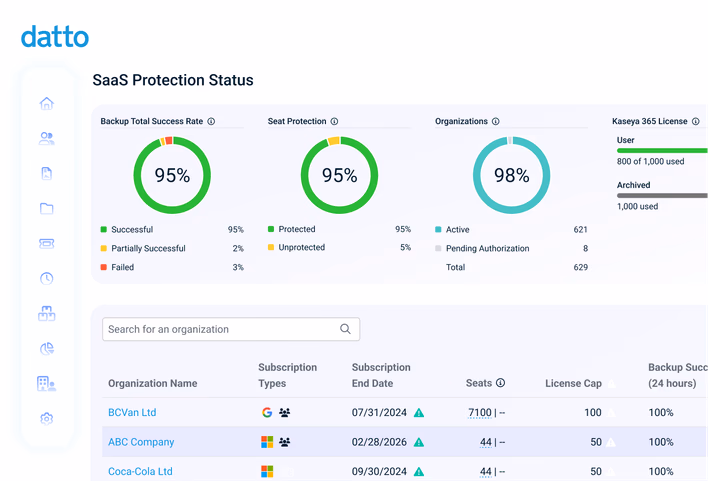Click the 44 seats value for Coca-Cola Ltd
Image resolution: width=708 pixels, height=481 pixels.
[x=486, y=472]
